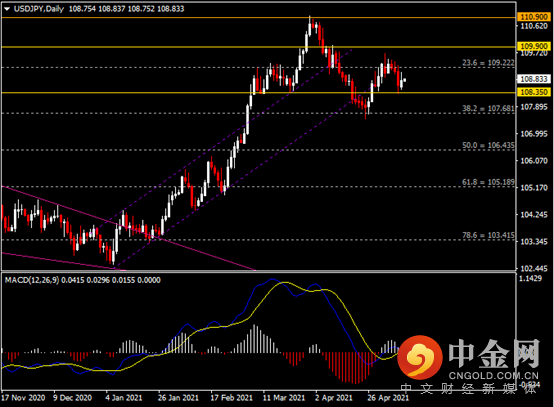Image resolution: width=554 pixels, height=407 pixels.
Task: Click the 23.6 = 109.222 Fibonacci label
Action: [488, 63]
